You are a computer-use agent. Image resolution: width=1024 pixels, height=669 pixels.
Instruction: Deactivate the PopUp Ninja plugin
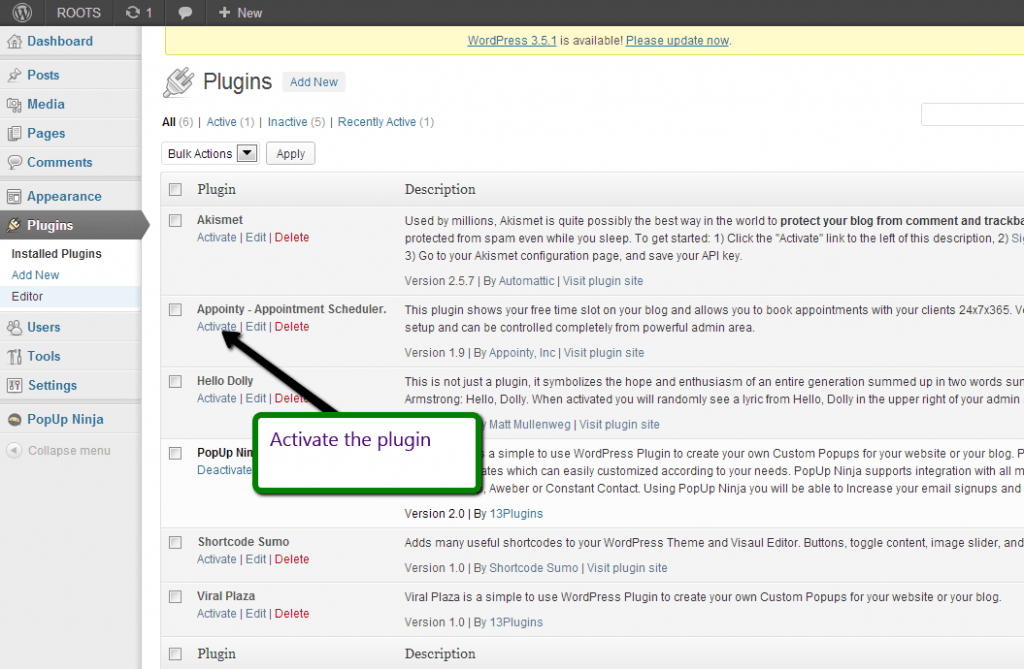[x=225, y=470]
